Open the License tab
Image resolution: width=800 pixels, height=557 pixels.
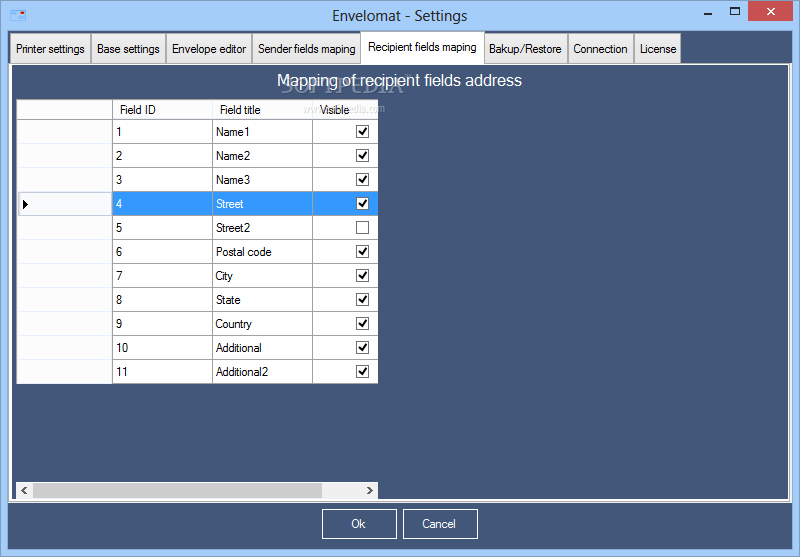[x=658, y=49]
